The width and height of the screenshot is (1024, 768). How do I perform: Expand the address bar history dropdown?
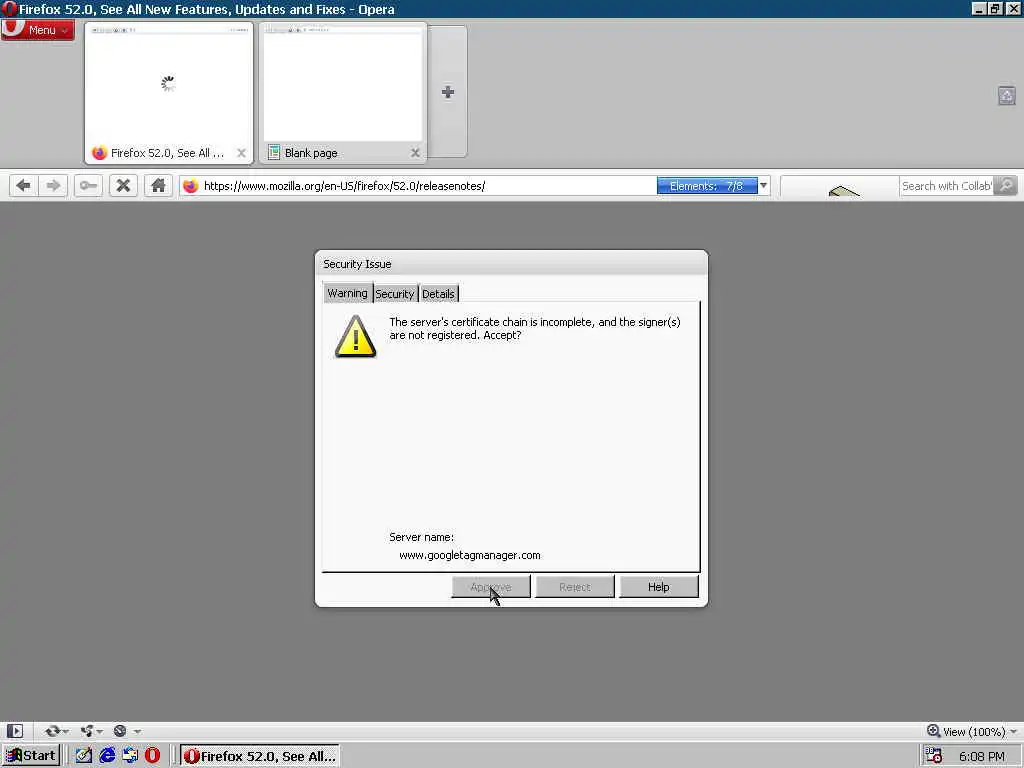point(763,186)
